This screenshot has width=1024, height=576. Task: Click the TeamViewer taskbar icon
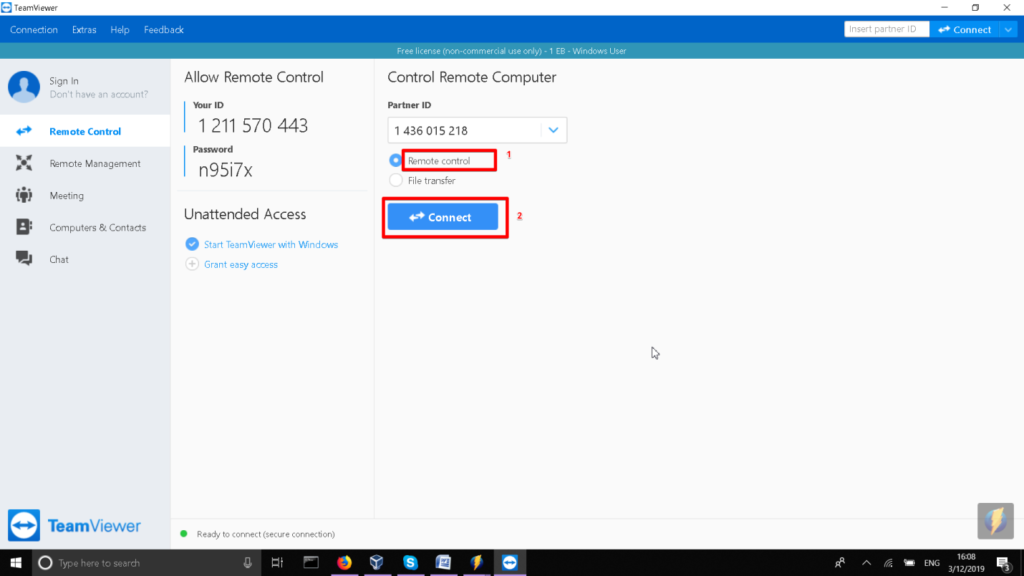(x=509, y=562)
